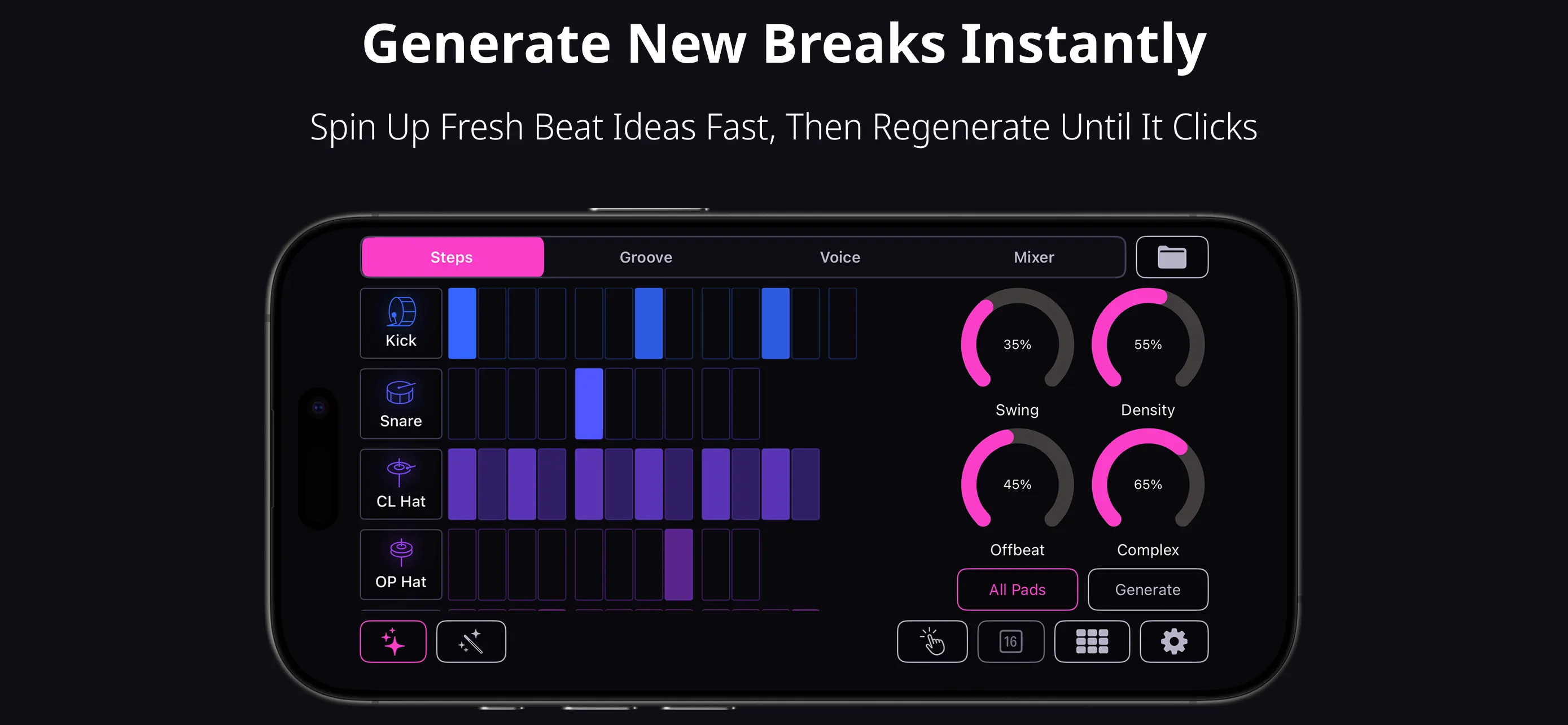Open the pad grid view icon
Screen dimensions: 1568x725
(x=1092, y=641)
